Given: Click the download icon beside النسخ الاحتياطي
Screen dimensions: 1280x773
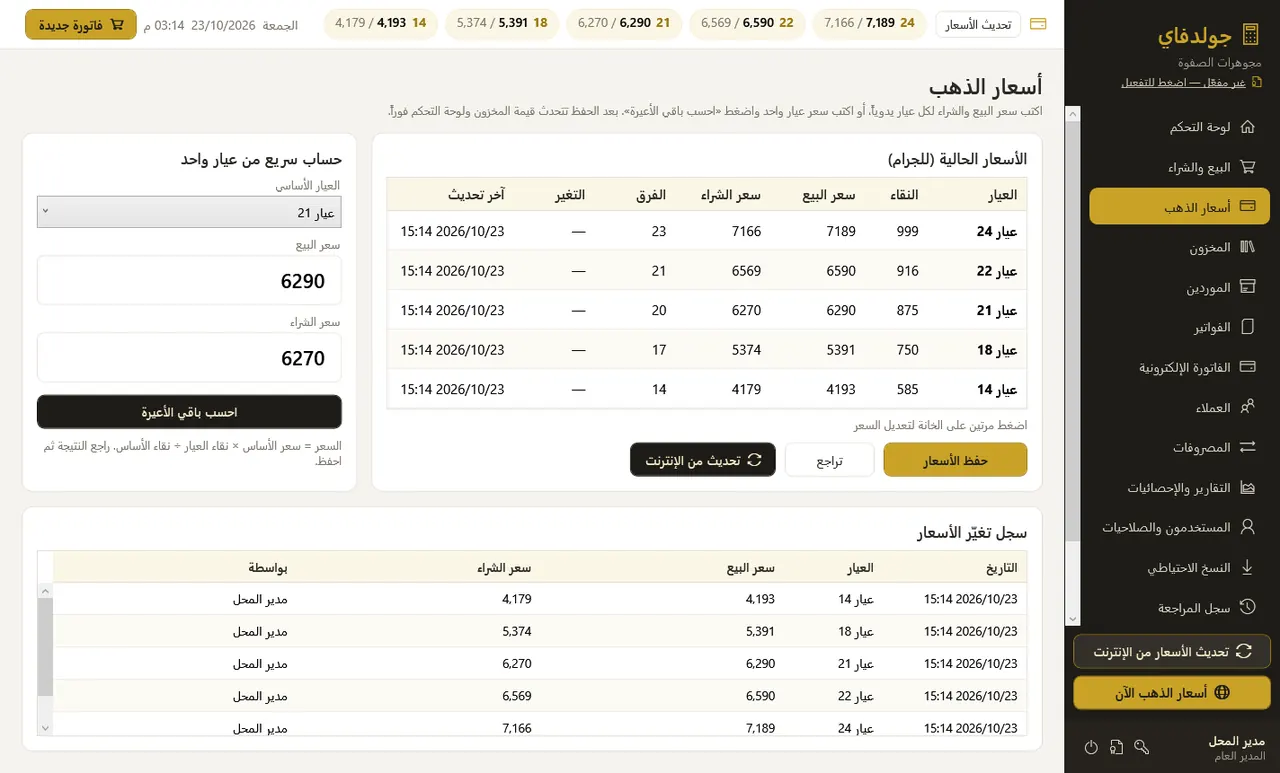Looking at the screenshot, I should pos(1247,567).
